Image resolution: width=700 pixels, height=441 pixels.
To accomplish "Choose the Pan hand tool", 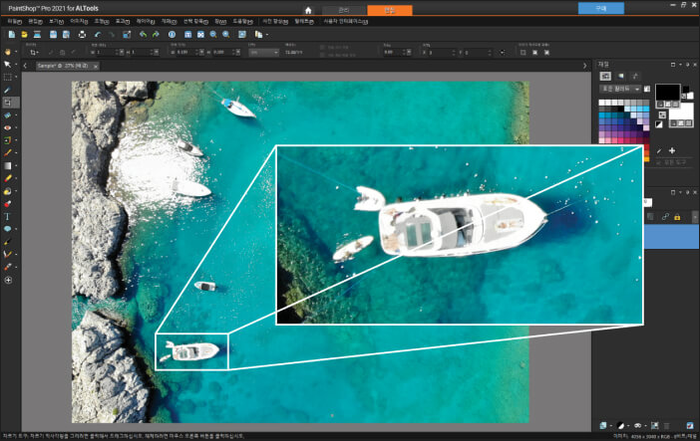I will click(8, 52).
